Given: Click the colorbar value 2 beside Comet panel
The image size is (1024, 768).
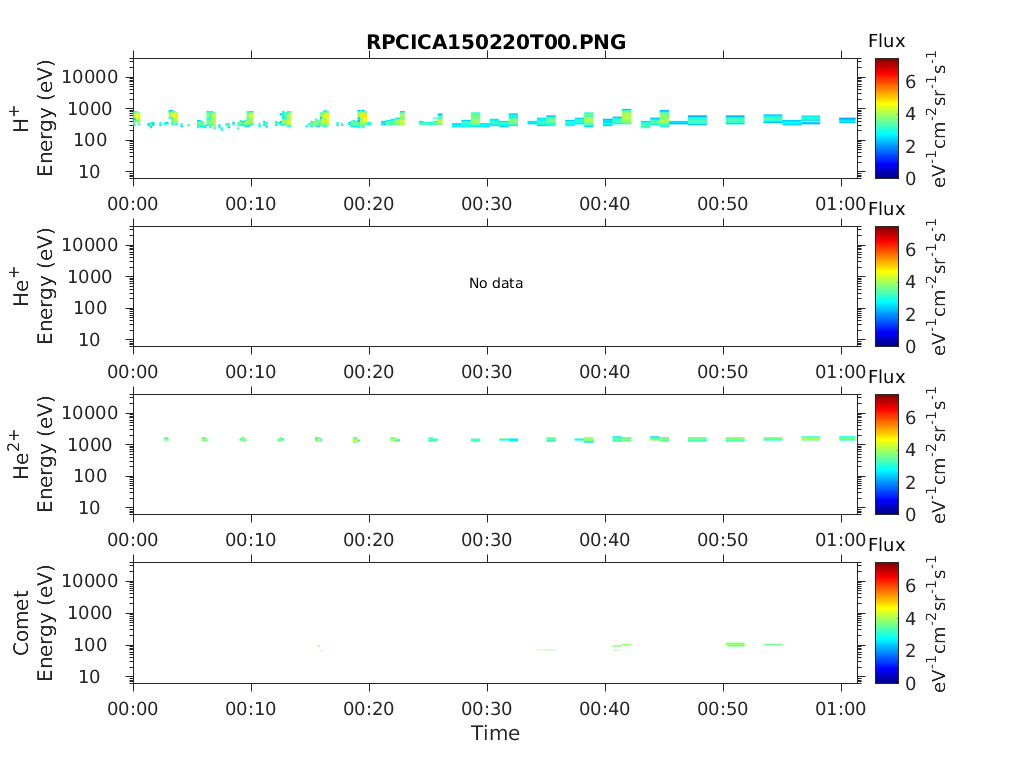Looking at the screenshot, I should pos(910,650).
